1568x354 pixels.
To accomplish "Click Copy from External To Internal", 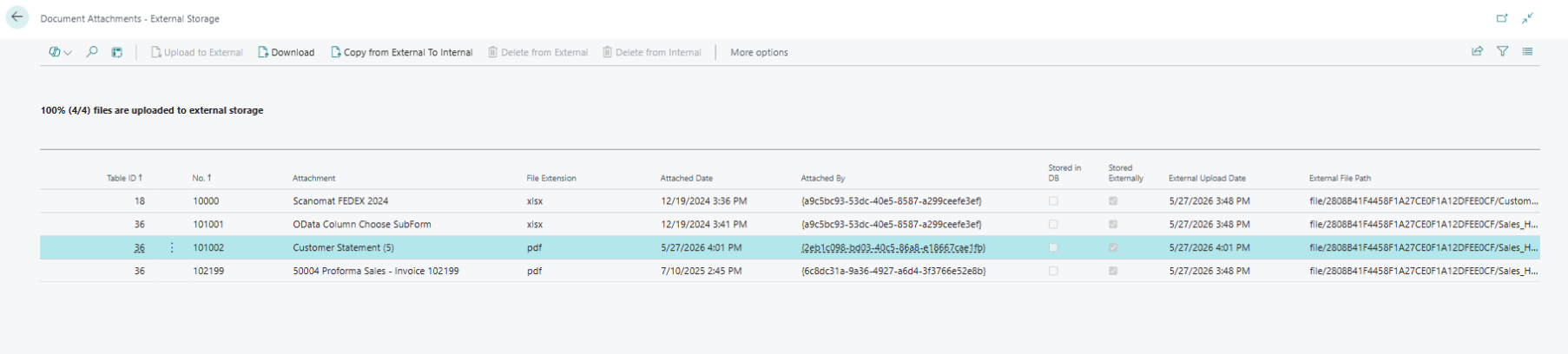I will point(401,52).
